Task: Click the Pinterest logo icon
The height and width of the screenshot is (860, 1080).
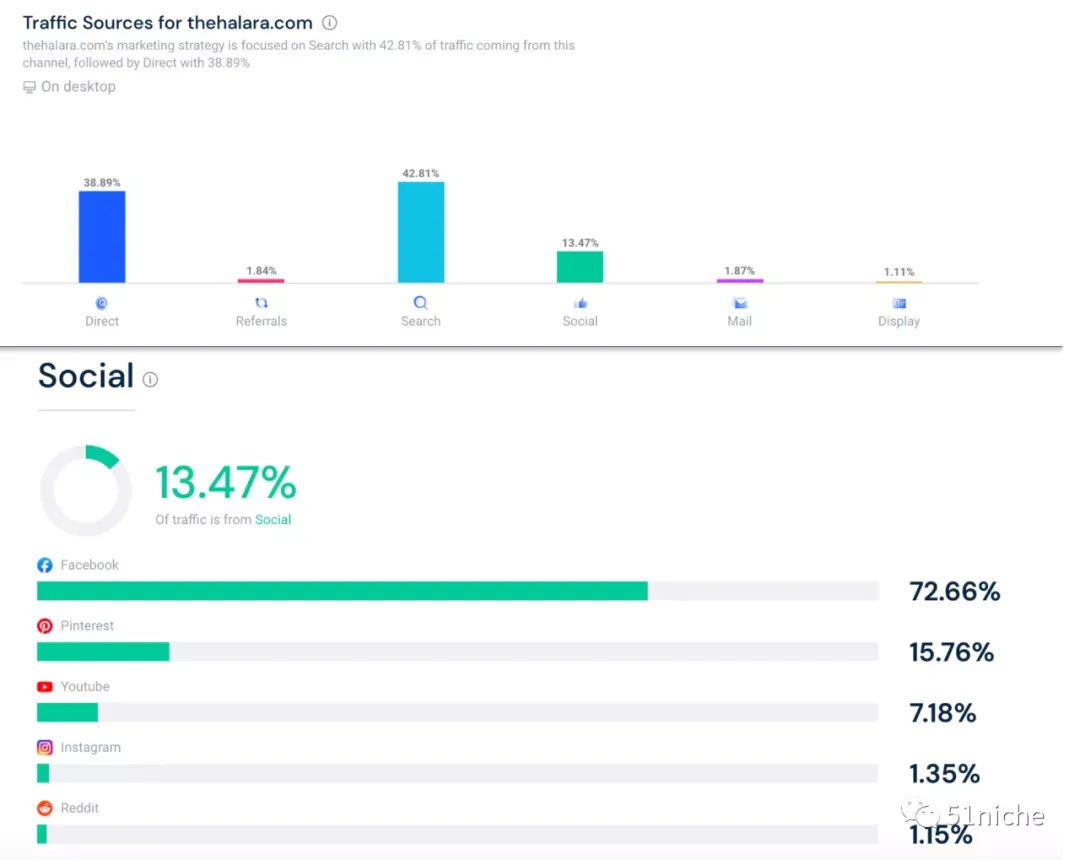Action: [x=45, y=626]
